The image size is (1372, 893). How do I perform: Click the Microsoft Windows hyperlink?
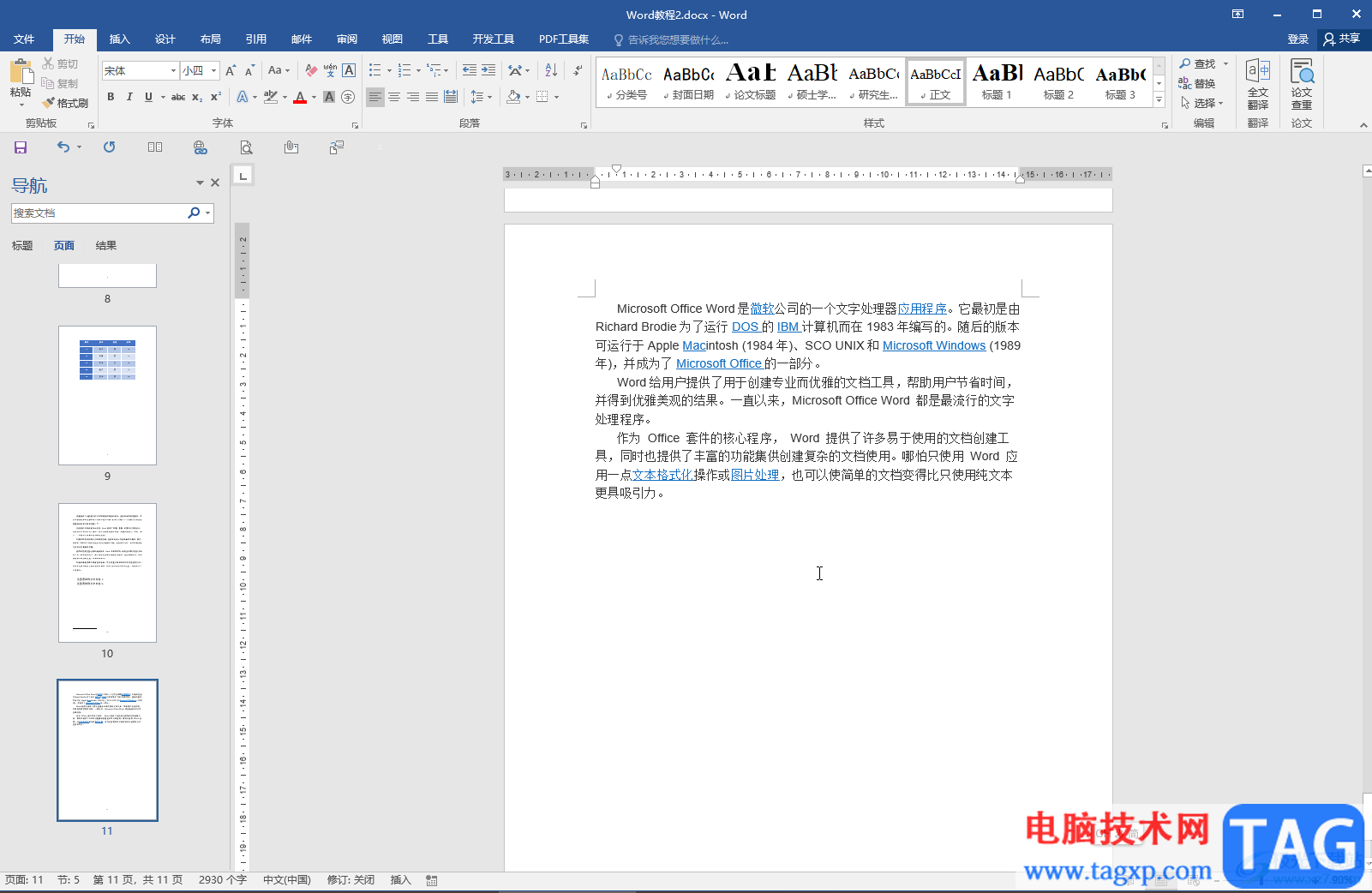pyautogui.click(x=934, y=345)
